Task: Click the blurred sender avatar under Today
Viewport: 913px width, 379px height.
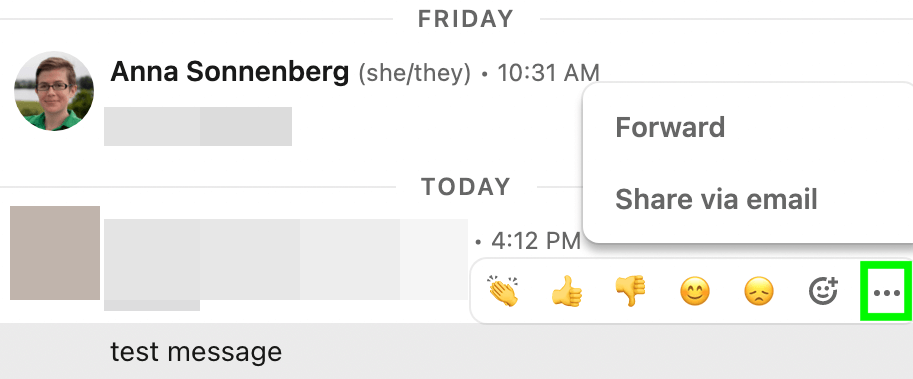Action: point(55,253)
